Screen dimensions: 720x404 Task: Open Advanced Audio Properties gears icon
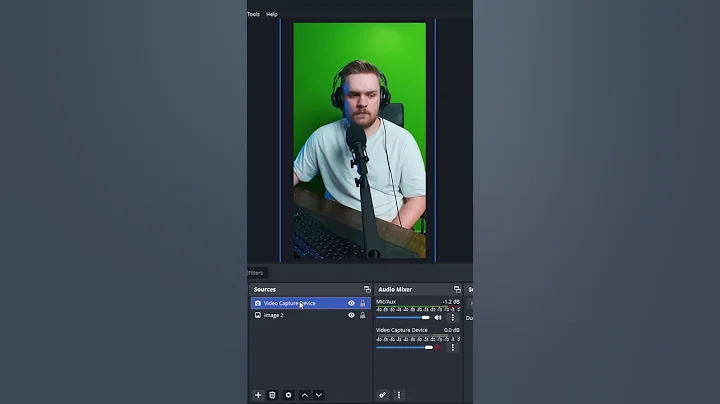click(x=382, y=395)
